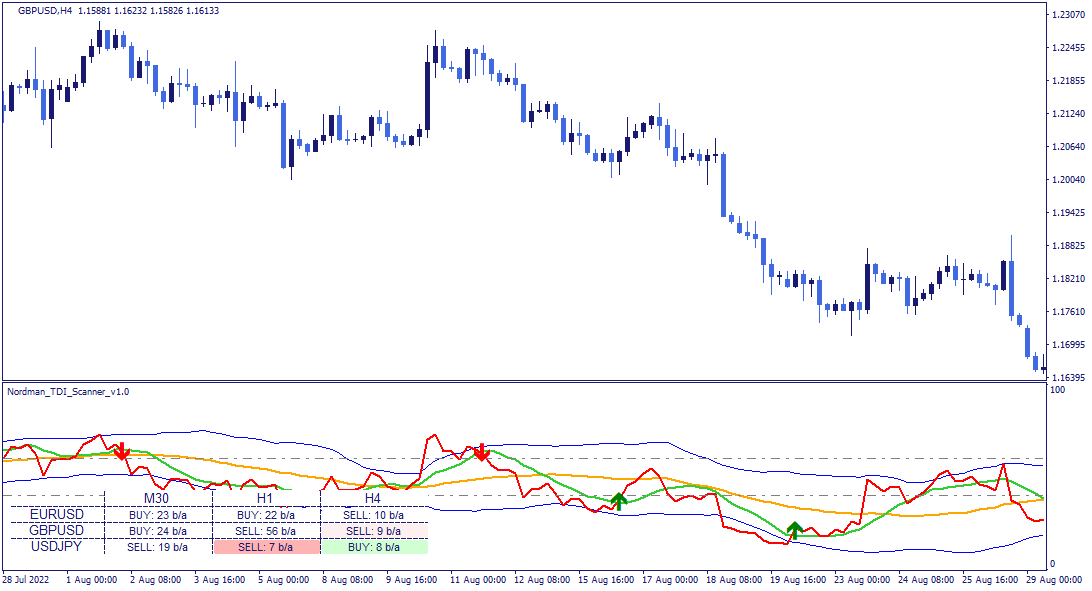The width and height of the screenshot is (1092, 591).
Task: Click price level 1.17610 on the price axis
Action: 1068,312
